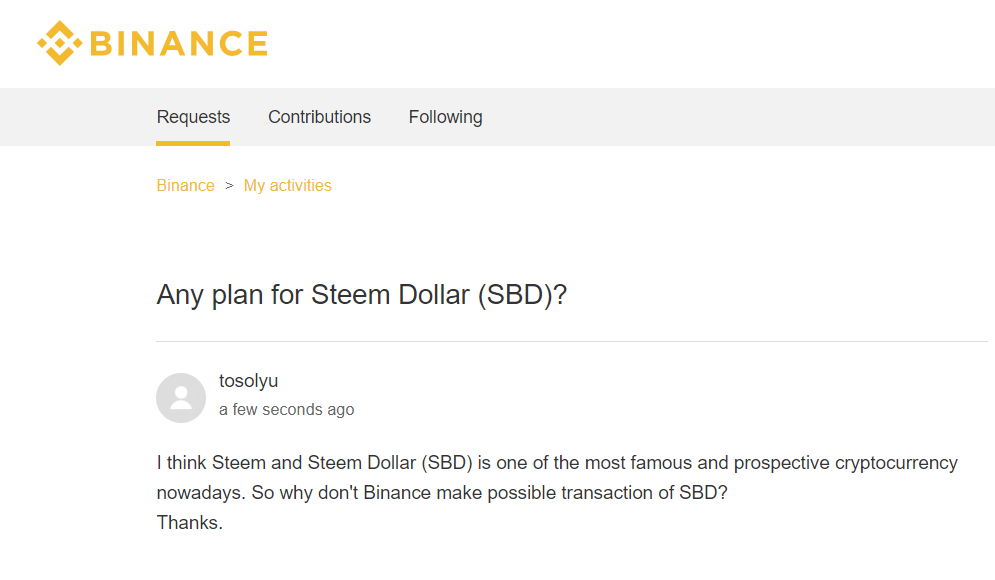Click the 'Thanks.' line in the post

[190, 522]
